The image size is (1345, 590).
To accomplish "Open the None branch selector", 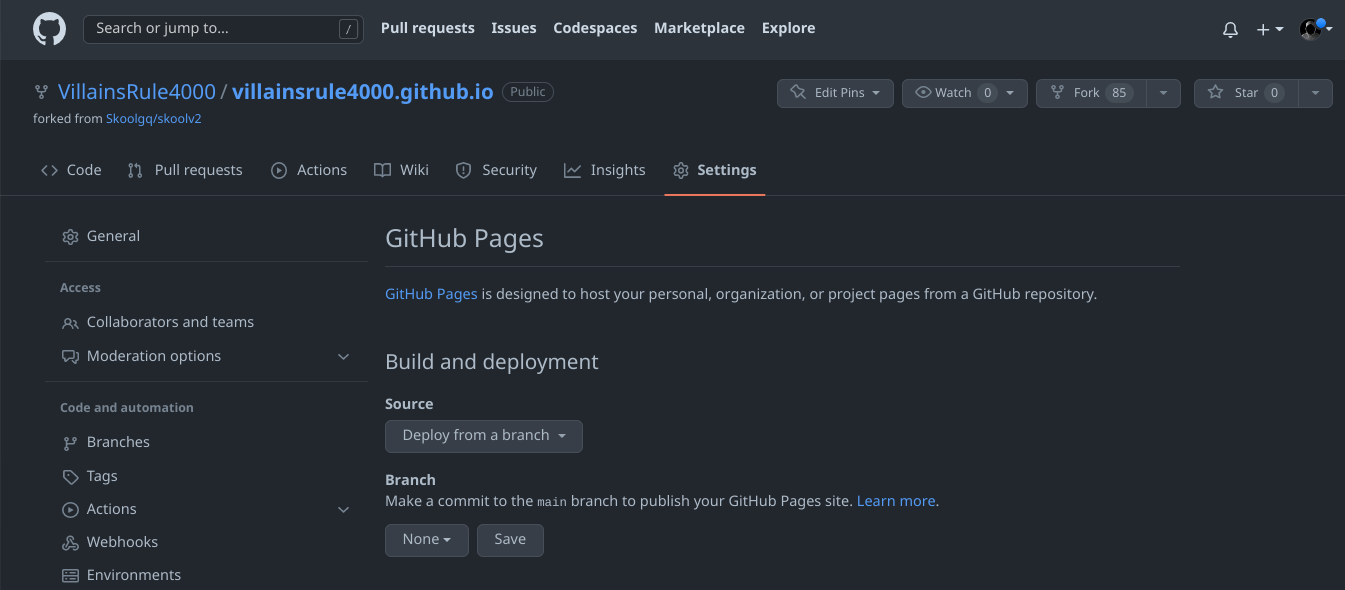I will 427,540.
